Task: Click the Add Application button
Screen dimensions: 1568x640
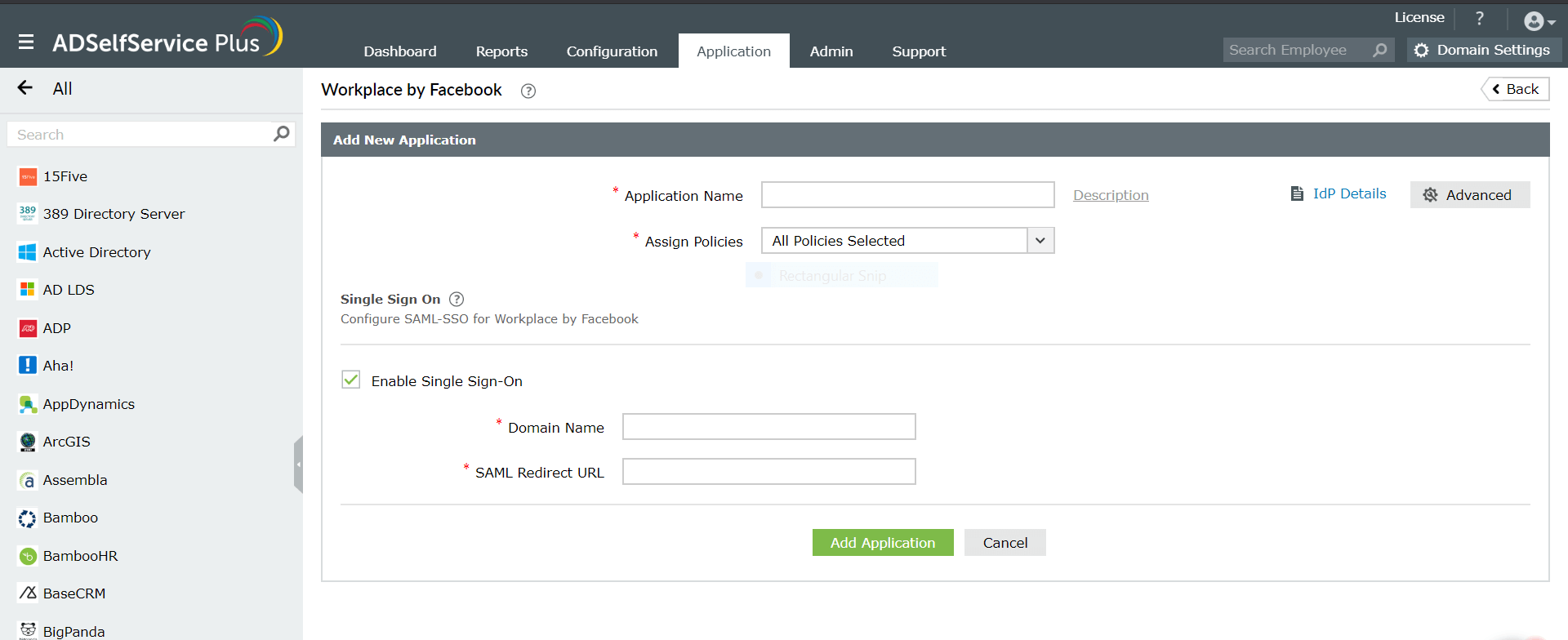Action: pos(882,543)
